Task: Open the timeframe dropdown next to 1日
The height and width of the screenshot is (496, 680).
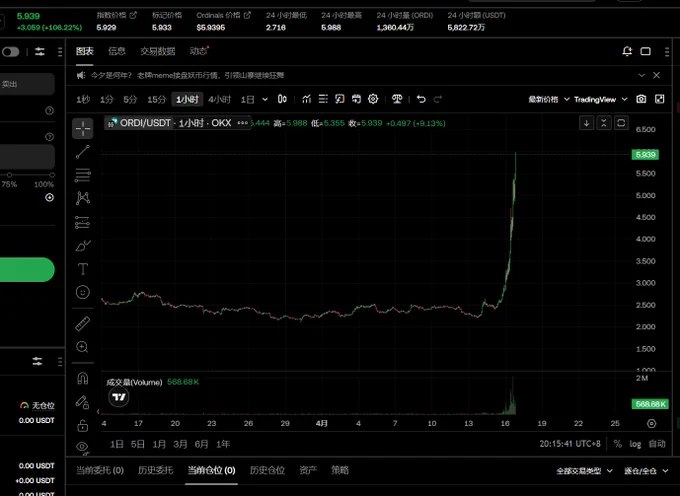Action: point(265,99)
